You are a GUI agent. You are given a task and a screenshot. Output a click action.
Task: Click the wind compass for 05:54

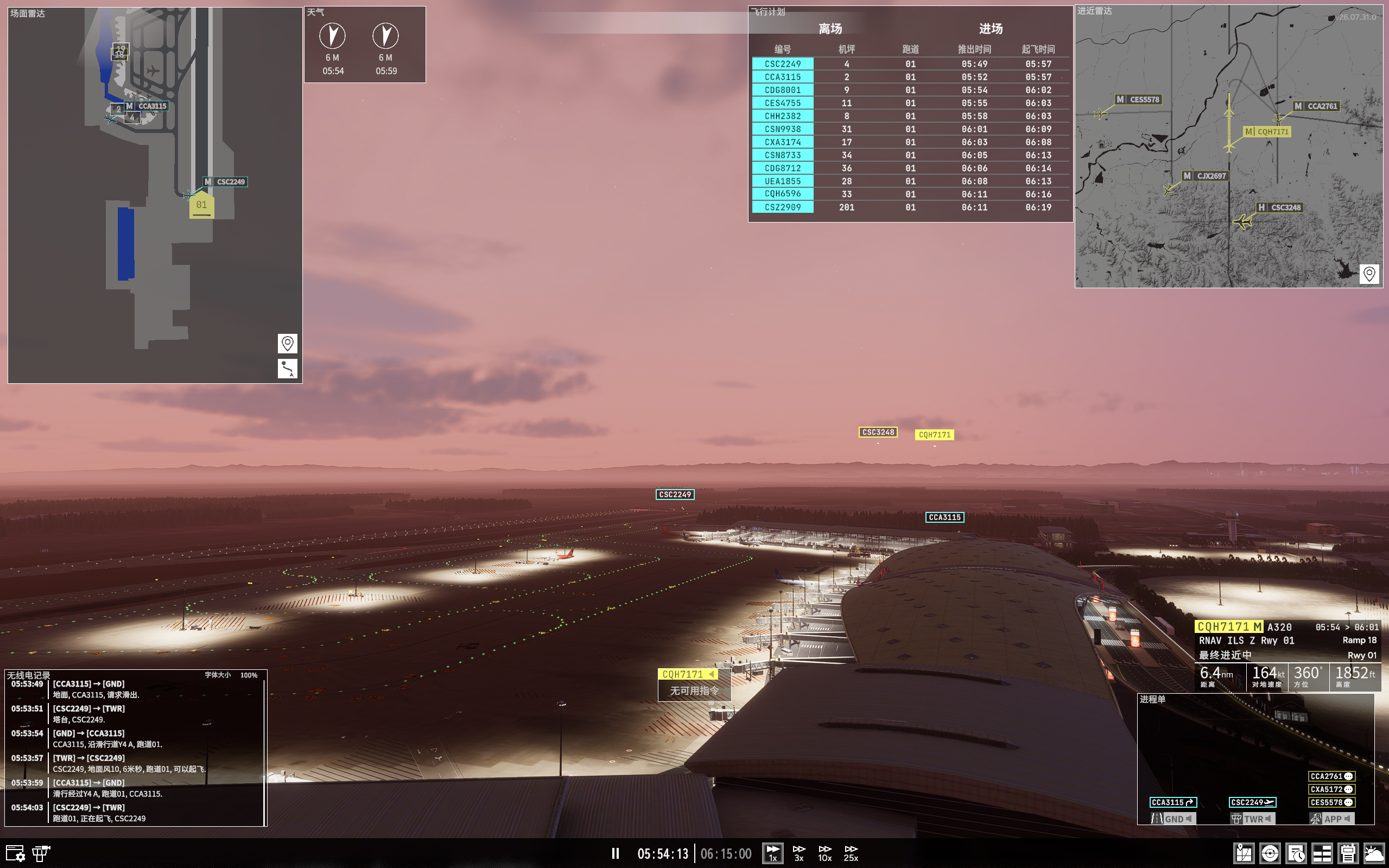(x=332, y=36)
